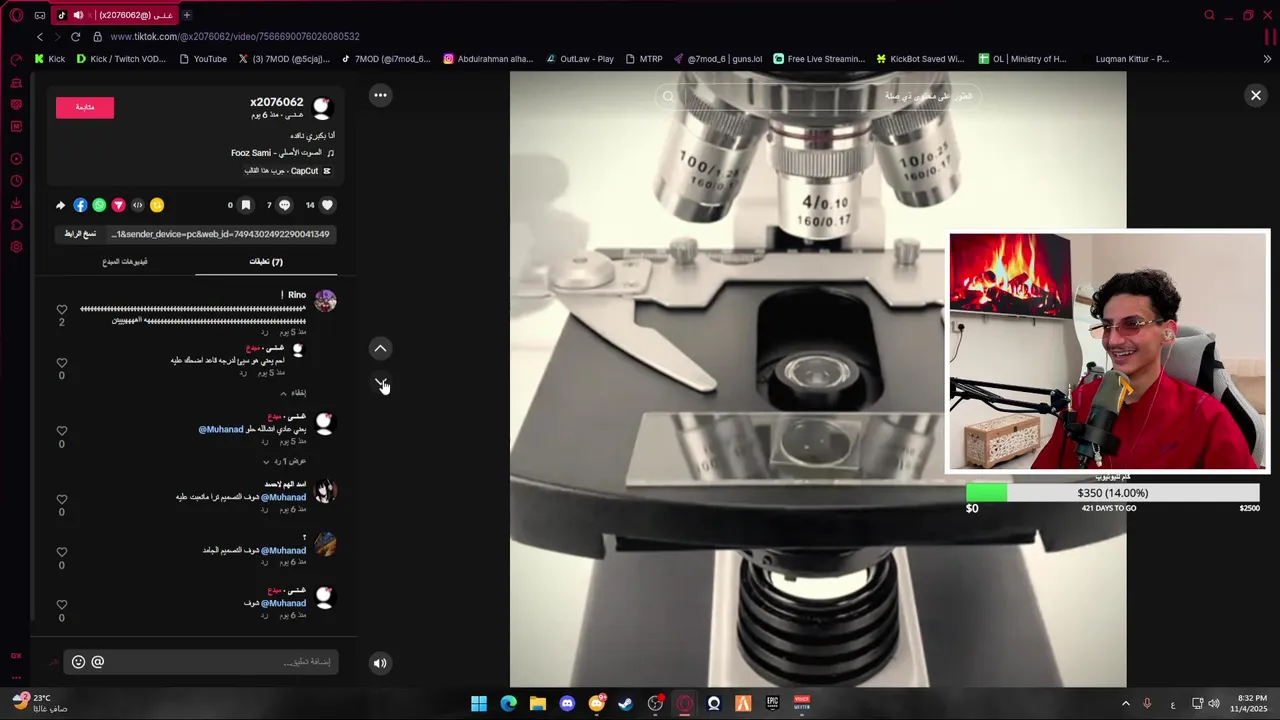1280x720 pixels.
Task: Open the Opera sidebar downloads icon
Action: point(16,203)
